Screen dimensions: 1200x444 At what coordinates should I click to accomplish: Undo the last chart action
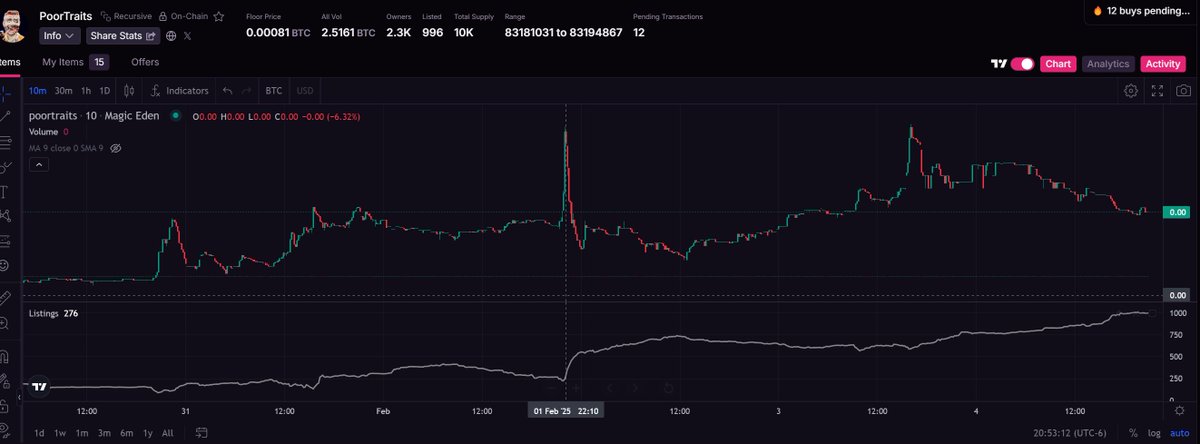227,90
